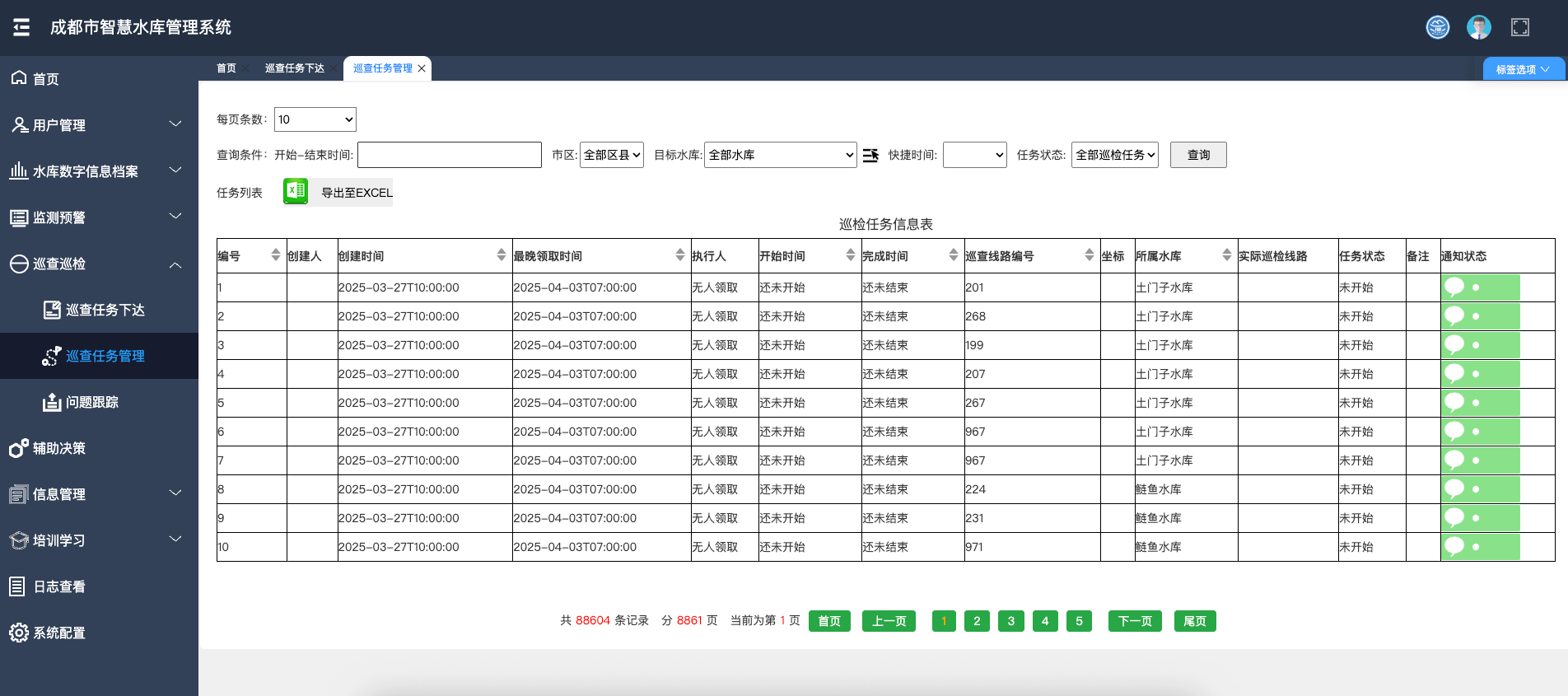Click the 日志查看 log icon
1568x696 pixels.
17,586
